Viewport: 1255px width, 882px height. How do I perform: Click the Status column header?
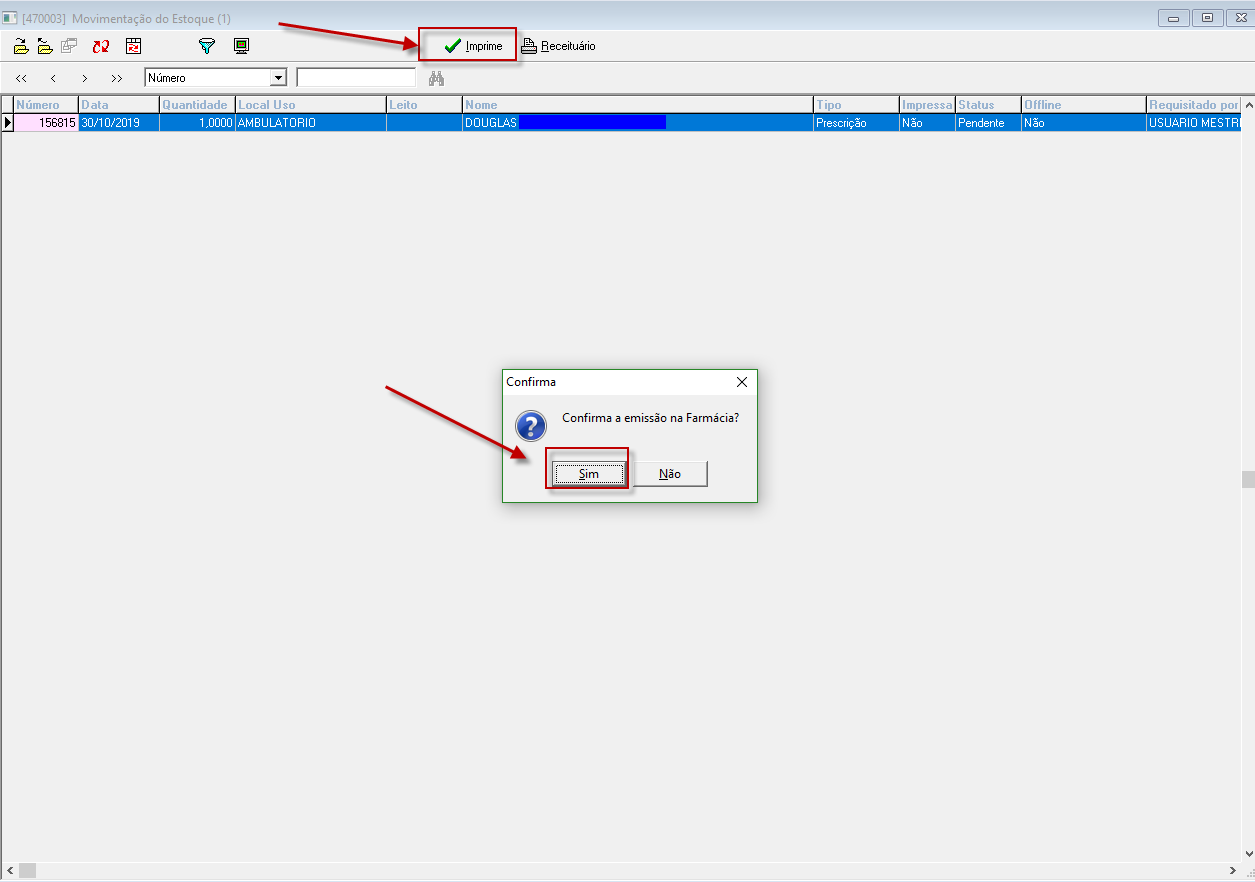(988, 105)
